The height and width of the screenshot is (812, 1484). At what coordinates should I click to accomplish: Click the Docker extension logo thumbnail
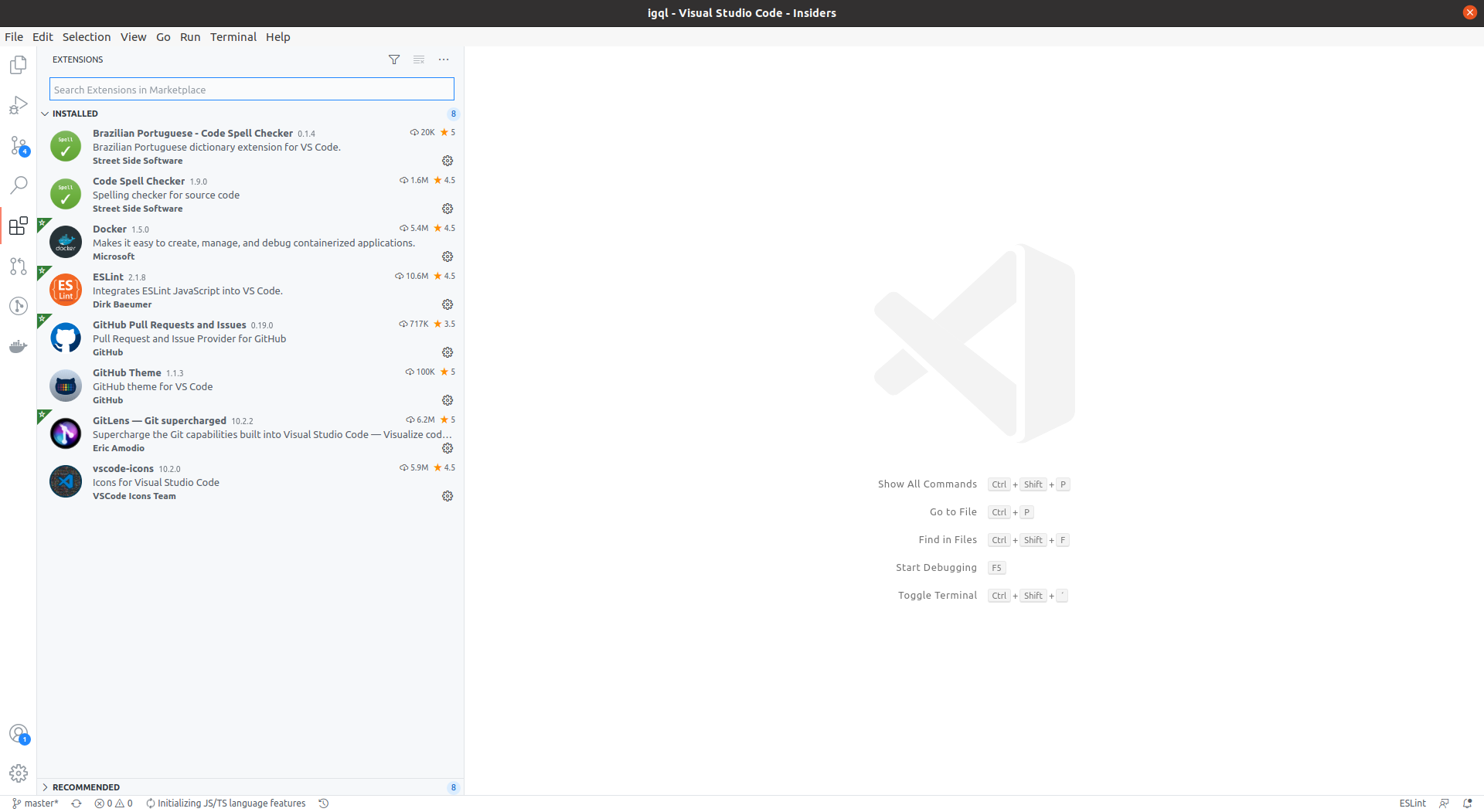[x=66, y=242]
